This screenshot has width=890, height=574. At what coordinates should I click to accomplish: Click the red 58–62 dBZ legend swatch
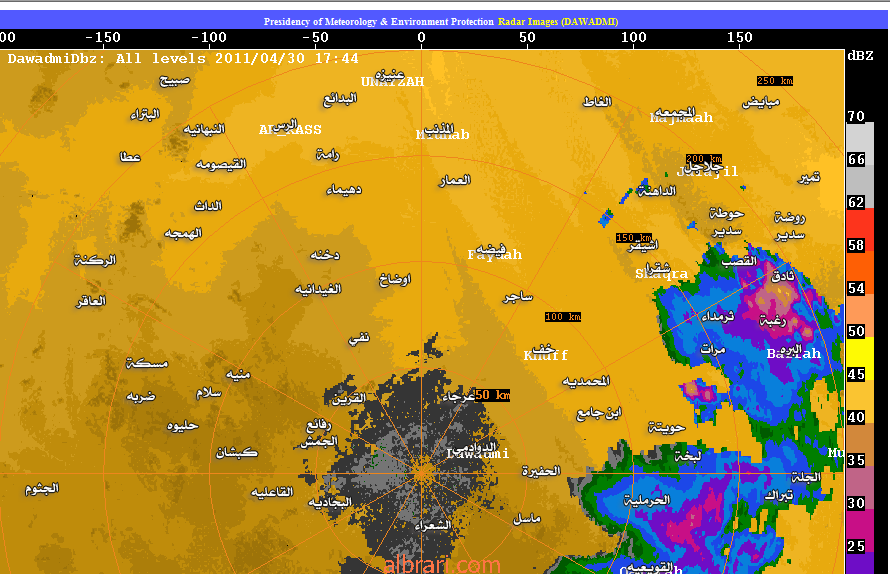click(860, 230)
